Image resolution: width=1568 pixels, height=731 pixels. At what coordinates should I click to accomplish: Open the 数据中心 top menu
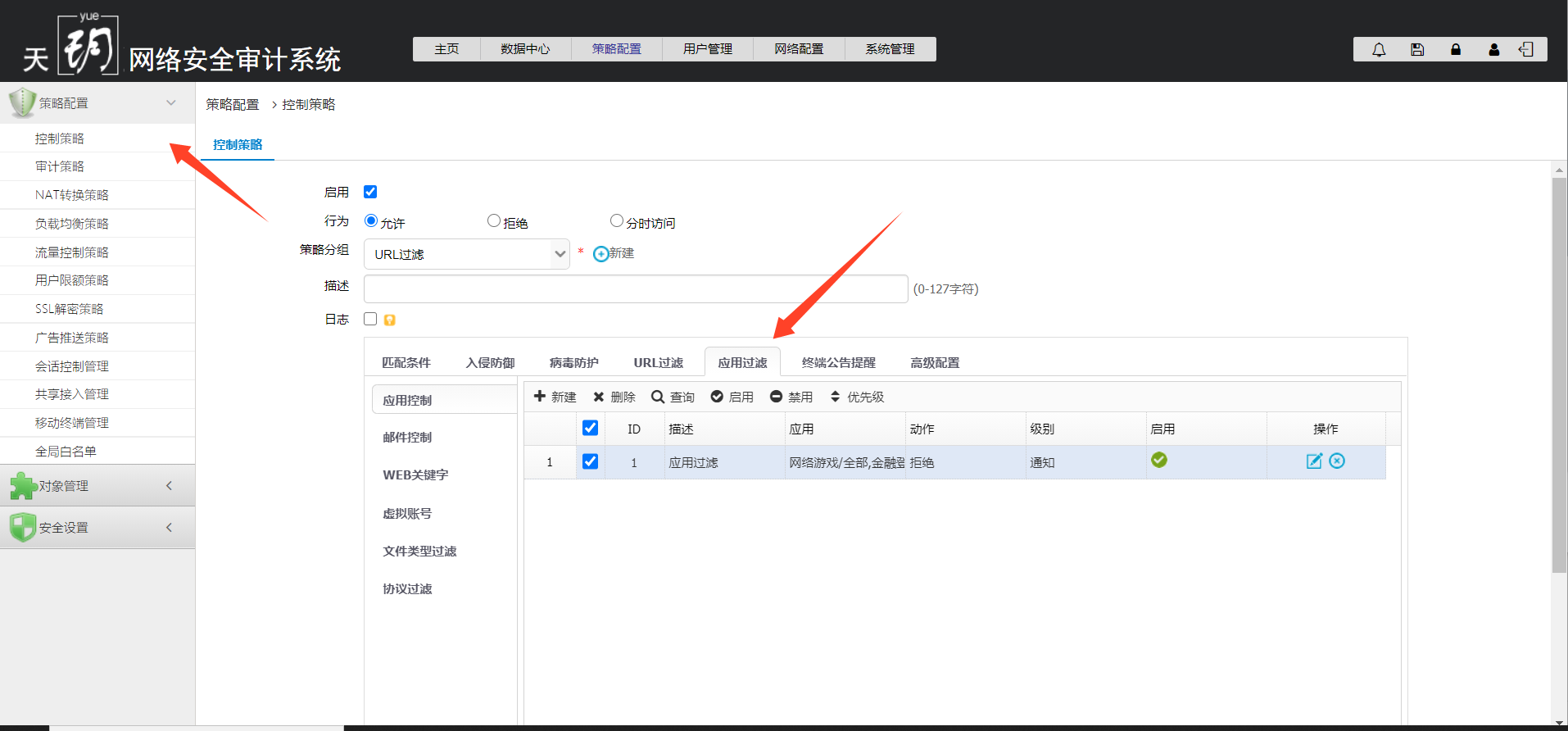tap(525, 49)
